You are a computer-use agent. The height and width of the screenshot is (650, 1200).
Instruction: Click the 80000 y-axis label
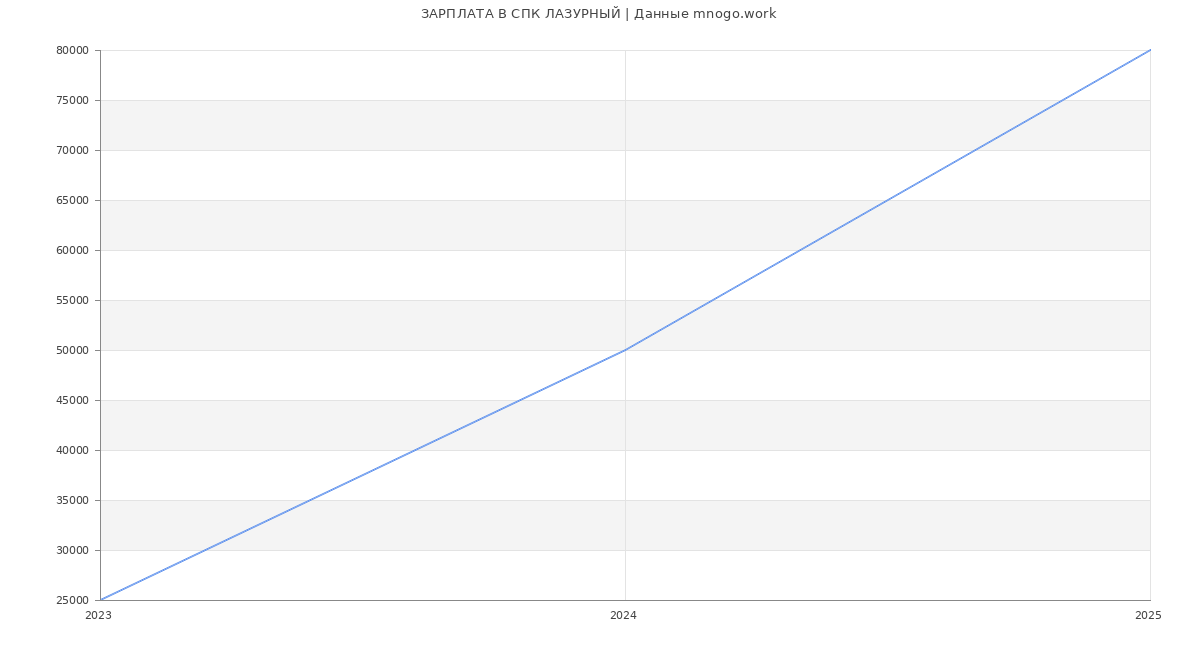coord(72,51)
